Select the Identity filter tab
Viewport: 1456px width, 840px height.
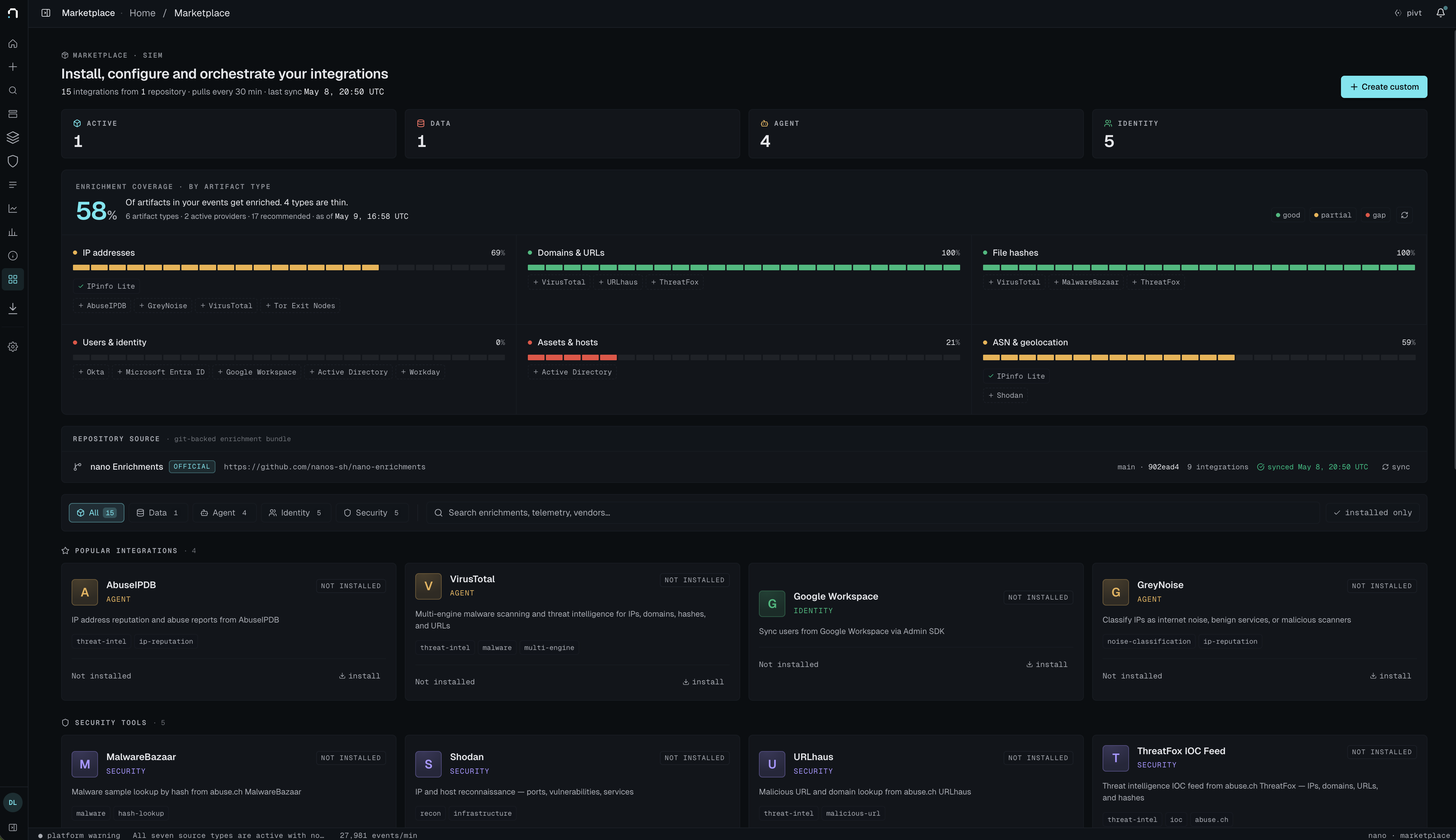pyautogui.click(x=295, y=513)
